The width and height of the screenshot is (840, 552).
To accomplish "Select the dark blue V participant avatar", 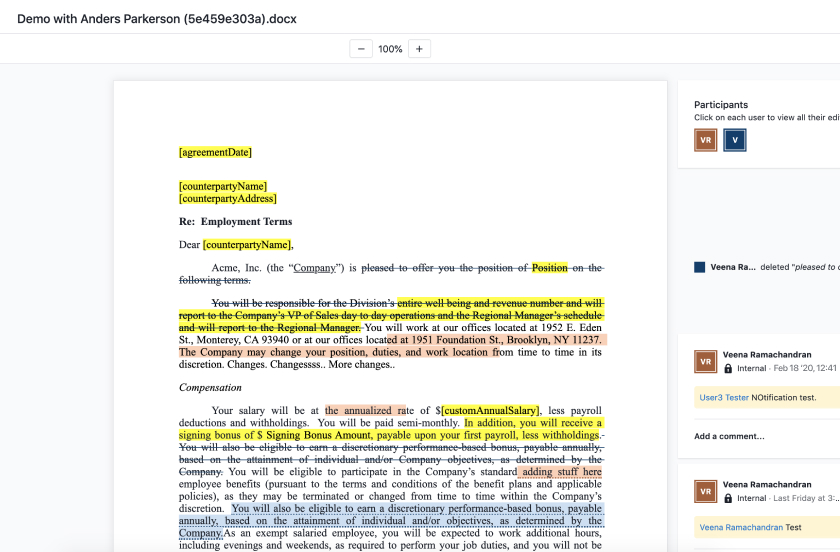I will (735, 140).
